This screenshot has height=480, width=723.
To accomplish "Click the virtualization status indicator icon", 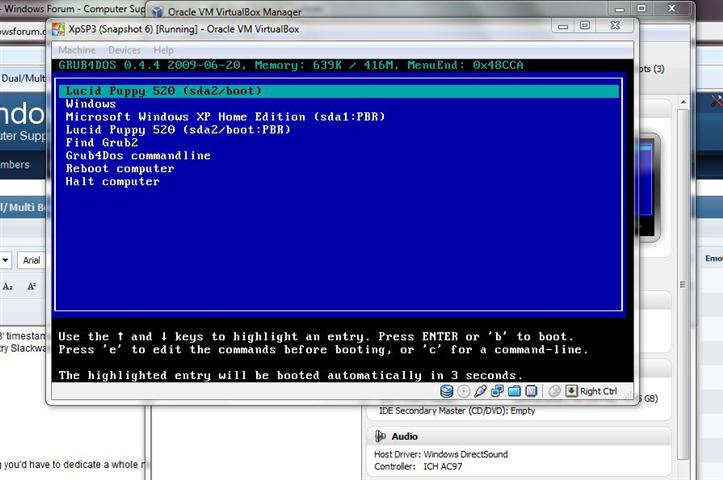I will tap(531, 391).
